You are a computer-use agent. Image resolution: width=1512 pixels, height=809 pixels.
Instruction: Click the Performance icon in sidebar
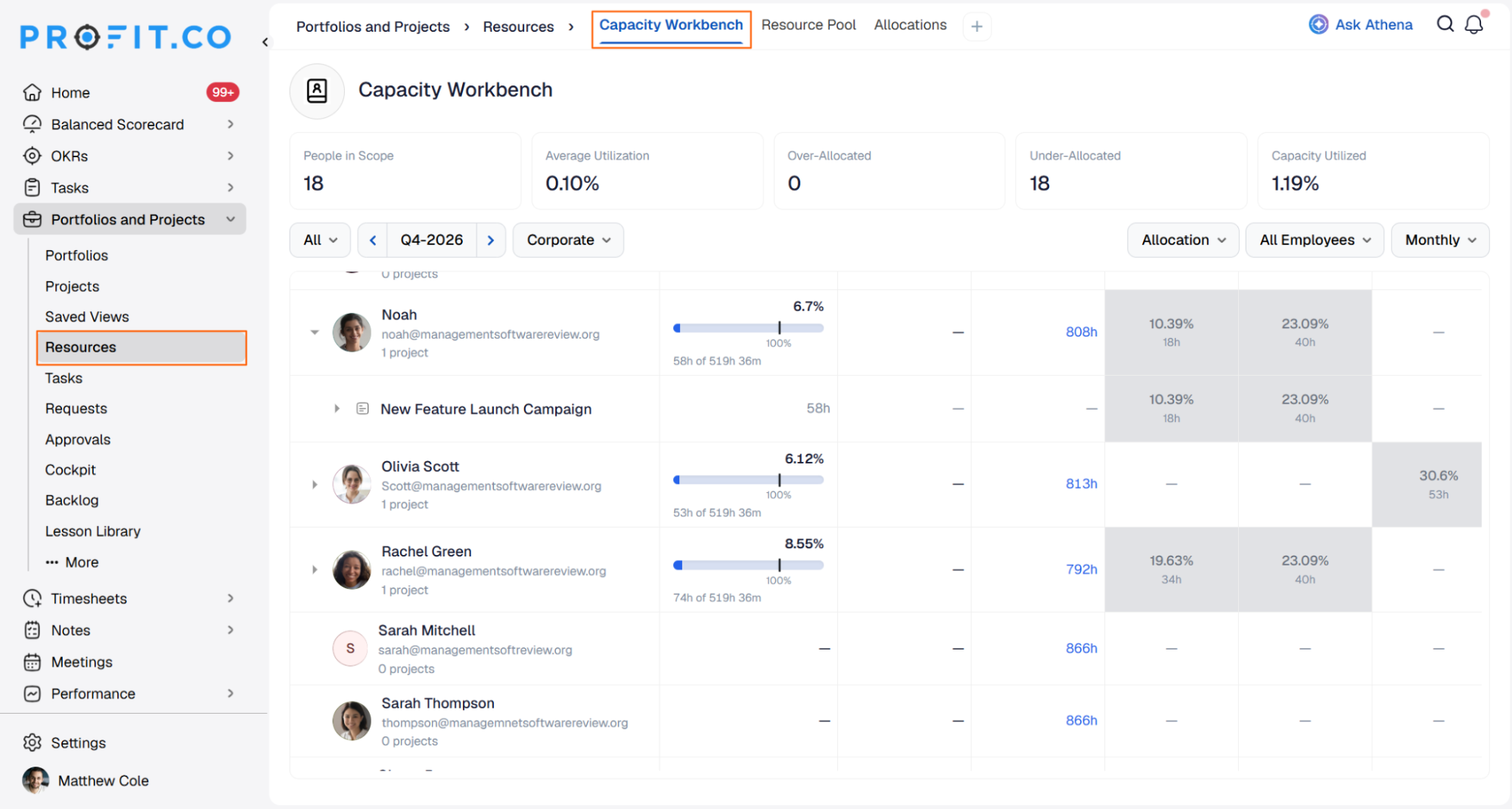(x=32, y=693)
